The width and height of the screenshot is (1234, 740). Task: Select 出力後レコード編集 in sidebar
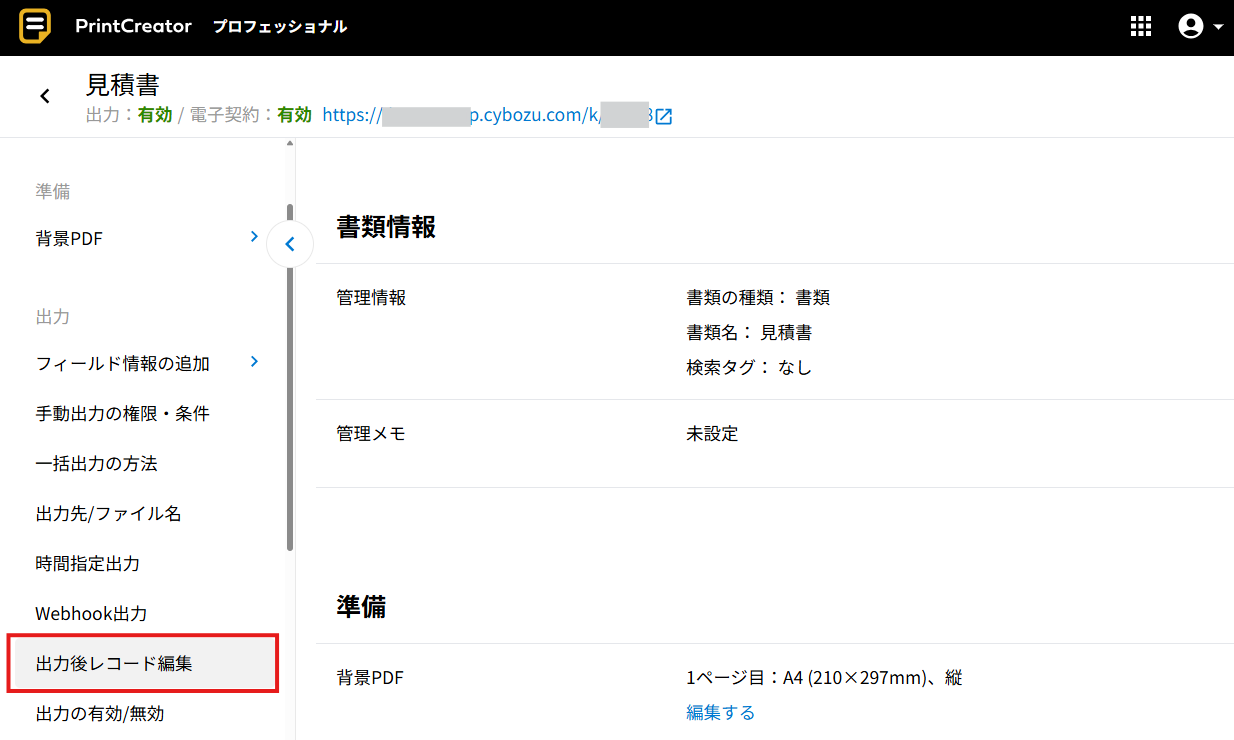pyautogui.click(x=114, y=664)
